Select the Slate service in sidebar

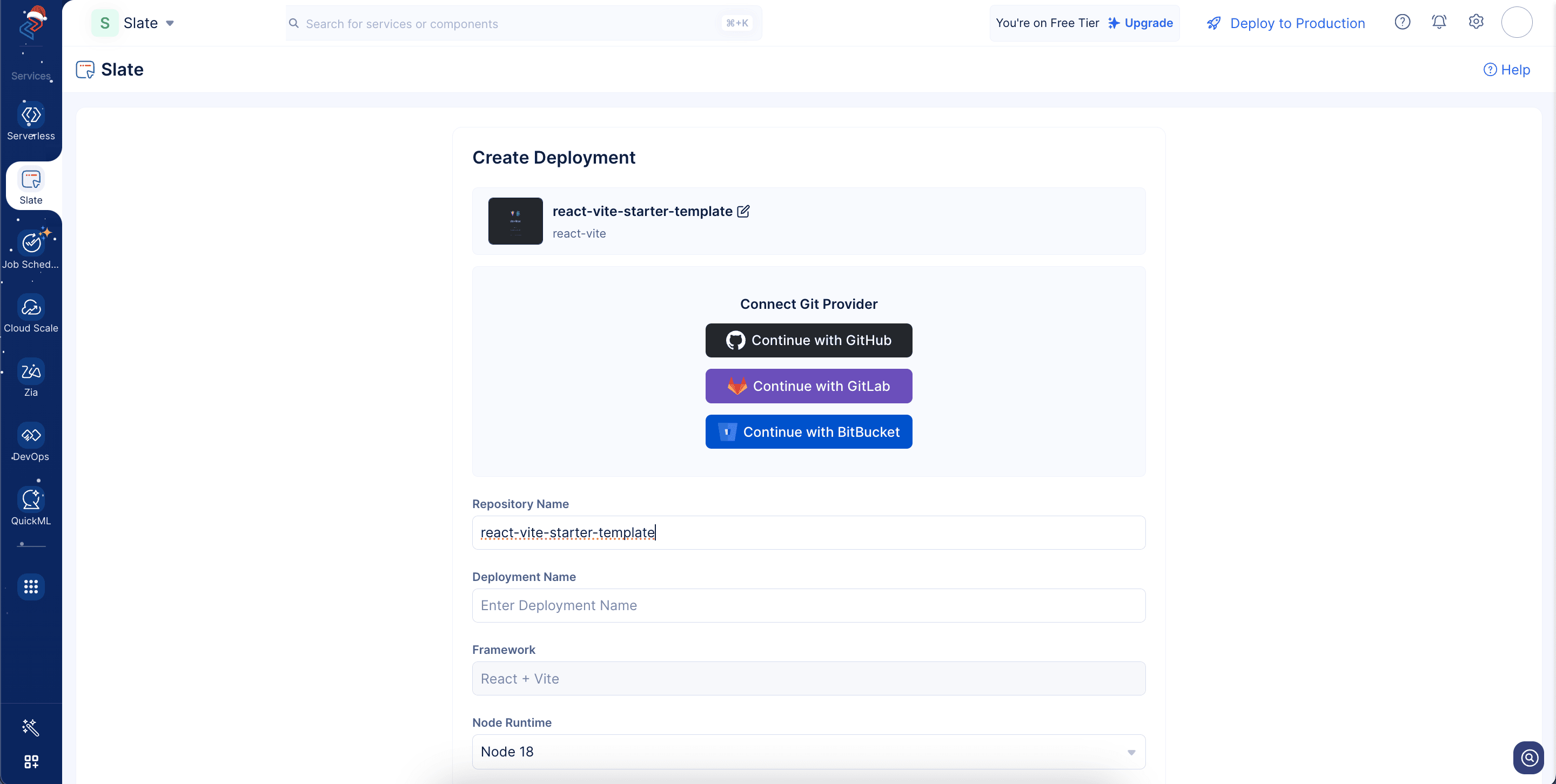(31, 186)
